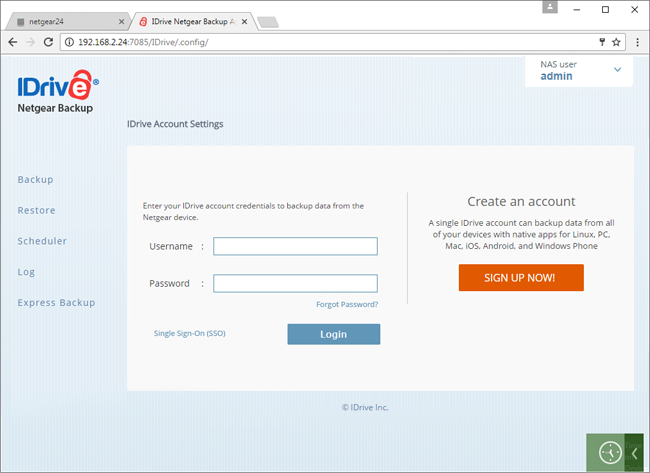Open Express Backup in sidebar
The image size is (650, 473).
56,303
